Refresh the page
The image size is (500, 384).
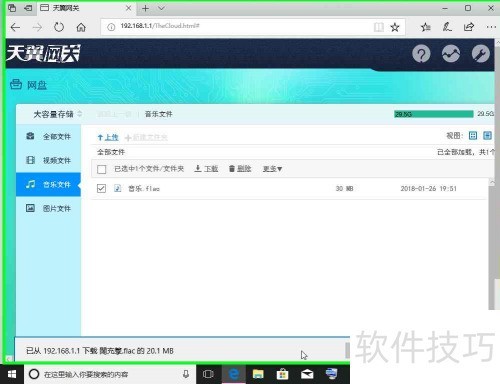click(59, 27)
